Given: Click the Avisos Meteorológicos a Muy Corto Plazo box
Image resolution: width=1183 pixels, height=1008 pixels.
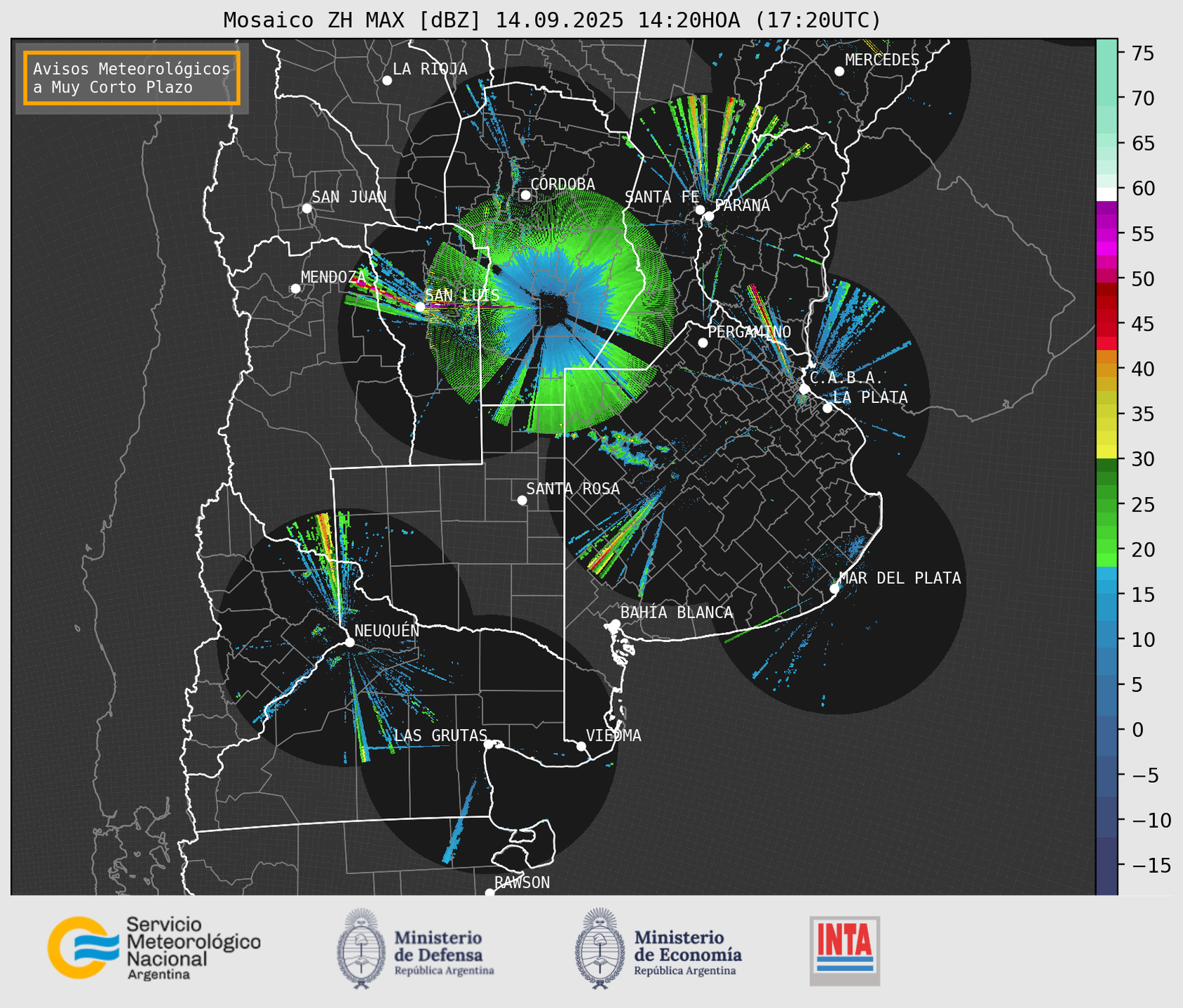Looking at the screenshot, I should tap(132, 78).
